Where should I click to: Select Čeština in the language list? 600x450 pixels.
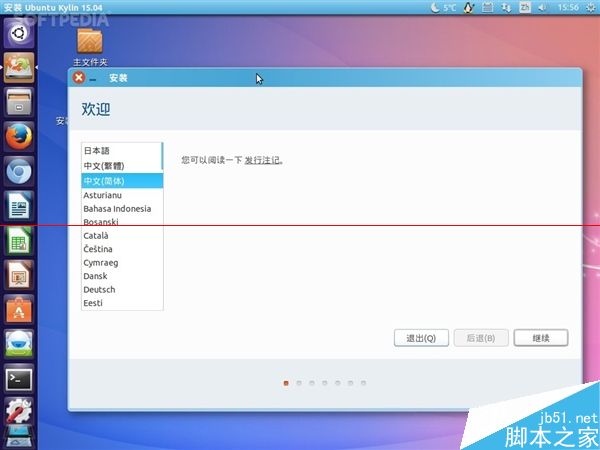(x=122, y=249)
